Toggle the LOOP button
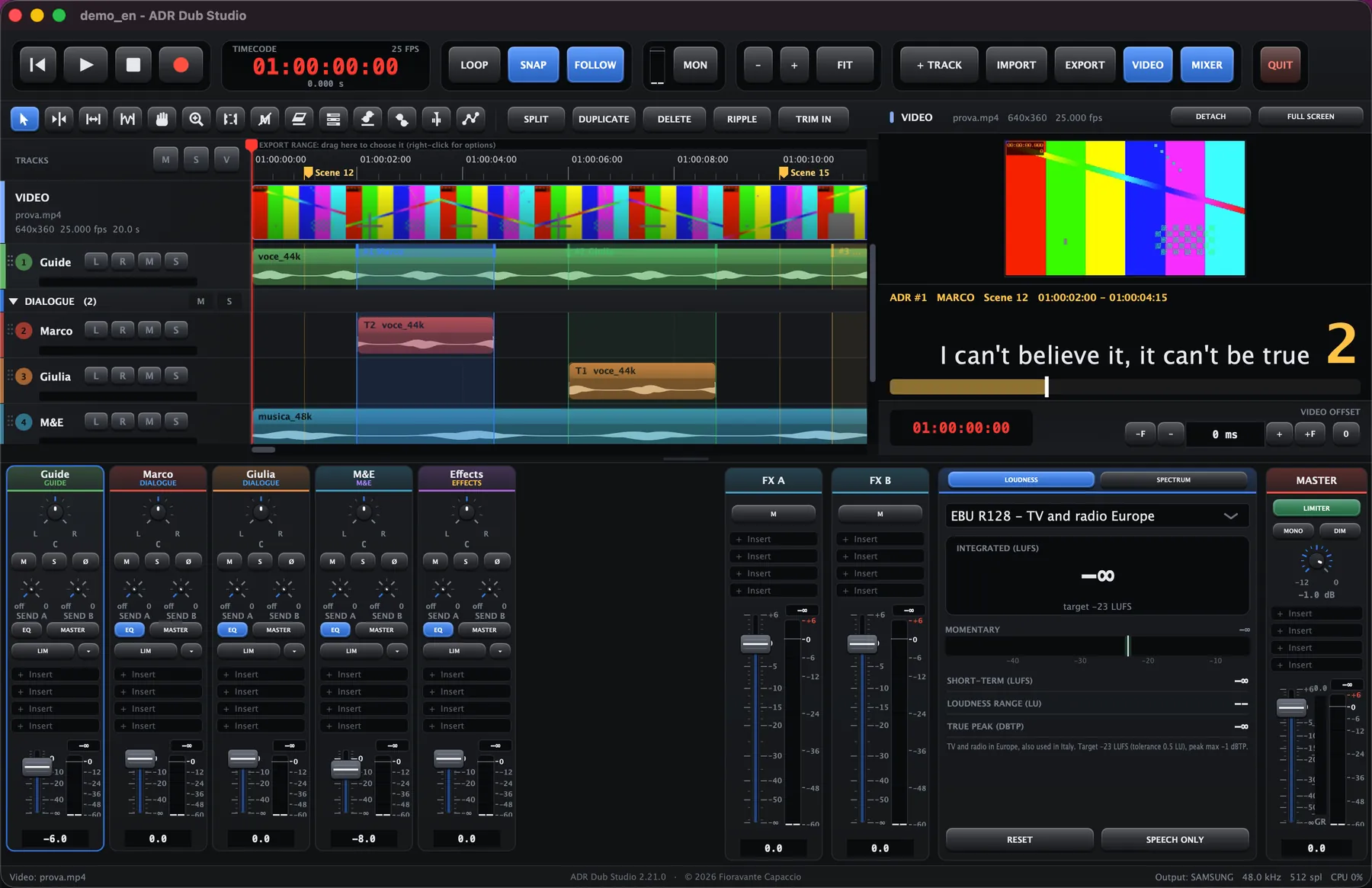Viewport: 1372px width, 888px height. [x=474, y=65]
